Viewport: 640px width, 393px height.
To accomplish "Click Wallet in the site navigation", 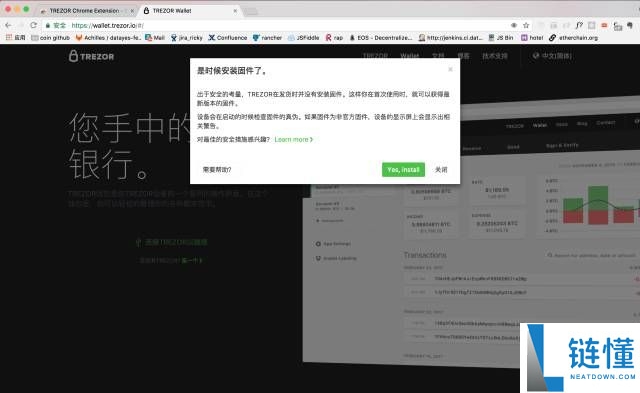I will click(409, 56).
